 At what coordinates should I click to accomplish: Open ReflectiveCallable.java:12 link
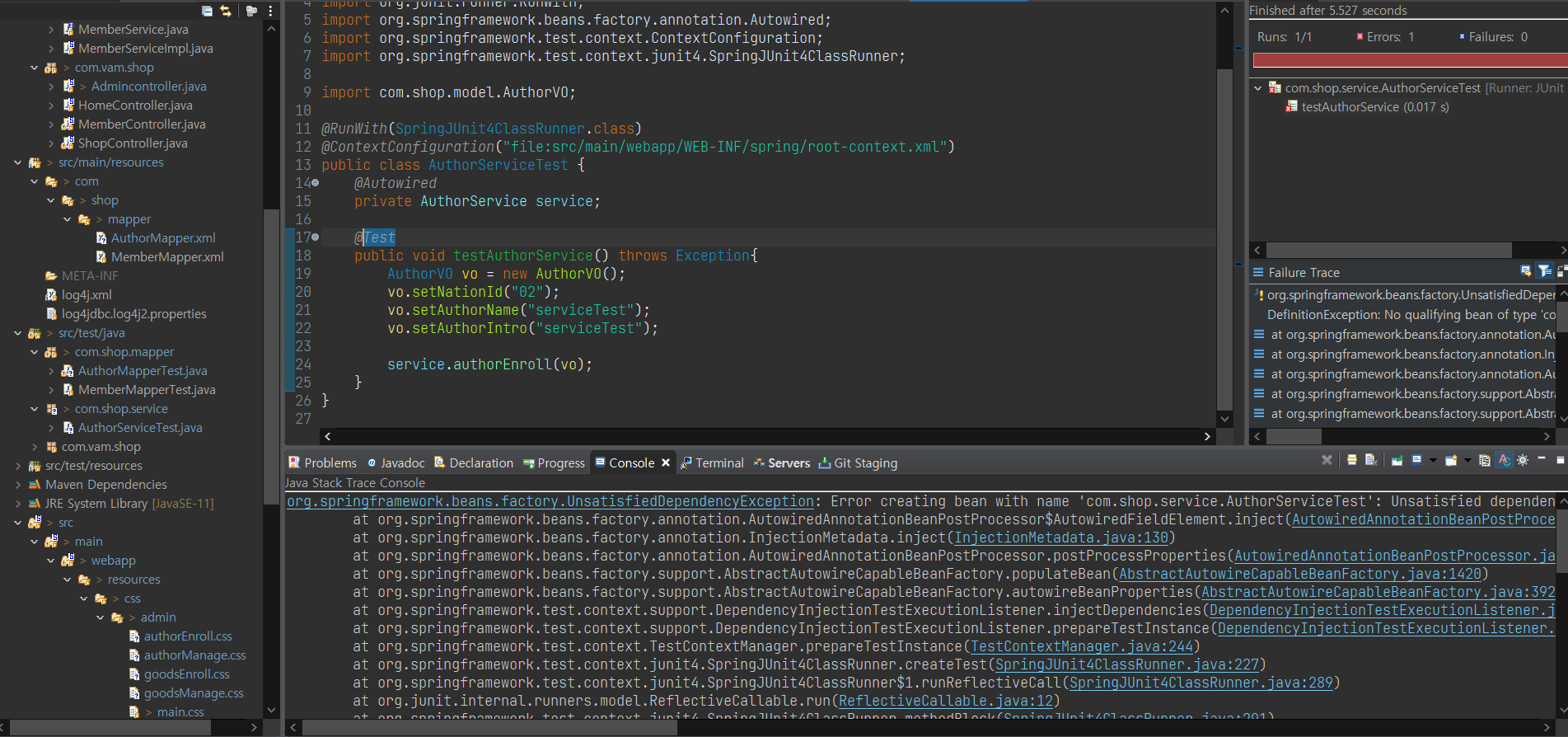946,701
